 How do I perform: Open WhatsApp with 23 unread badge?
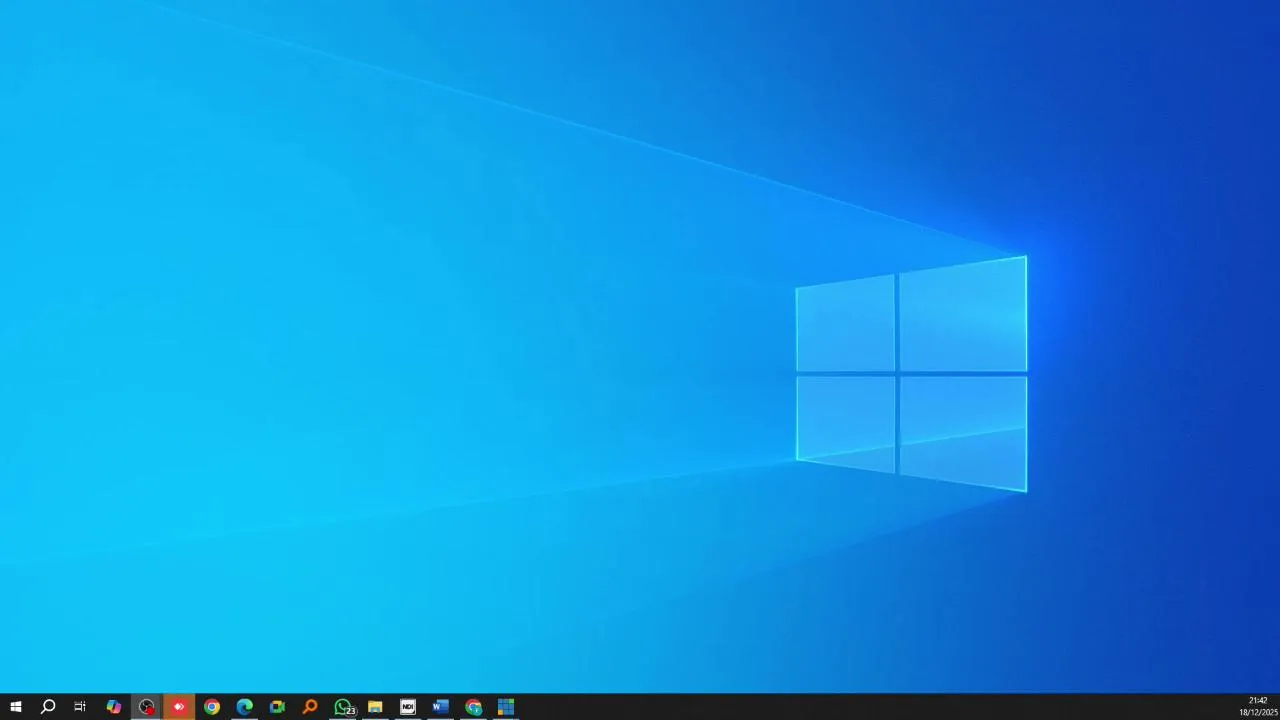pos(343,707)
